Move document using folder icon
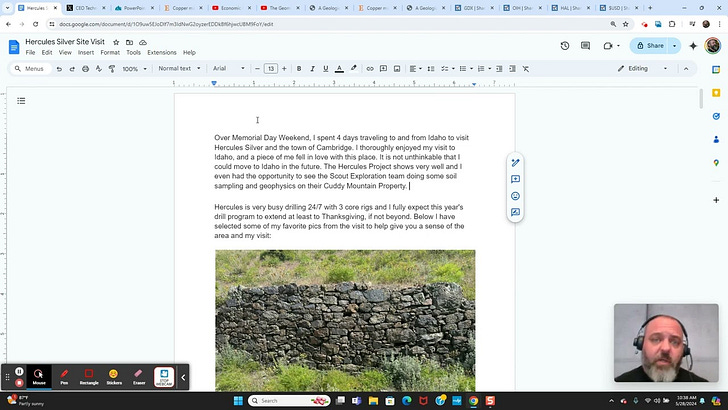The image size is (728, 410). click(130, 42)
